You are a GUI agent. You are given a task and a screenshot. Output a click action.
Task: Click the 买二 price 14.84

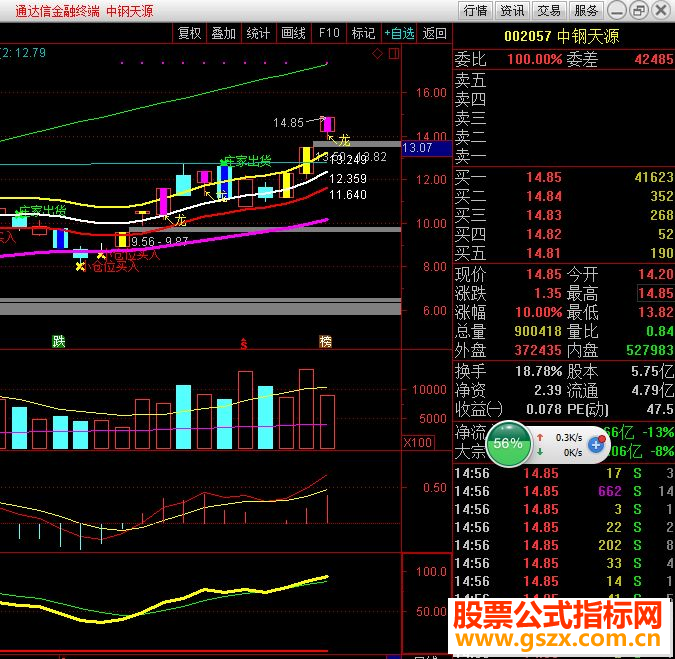544,196
